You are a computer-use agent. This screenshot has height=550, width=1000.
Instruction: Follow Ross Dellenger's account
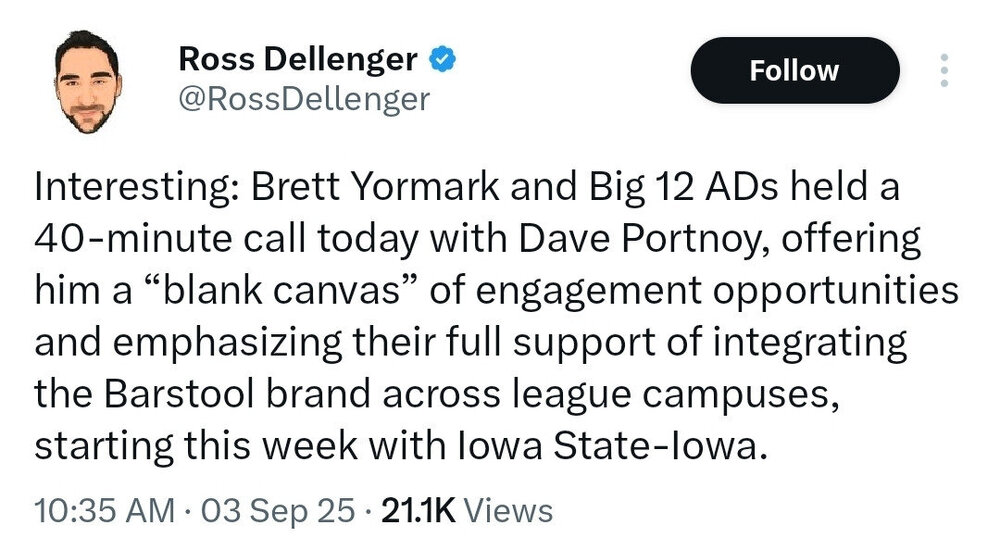795,71
